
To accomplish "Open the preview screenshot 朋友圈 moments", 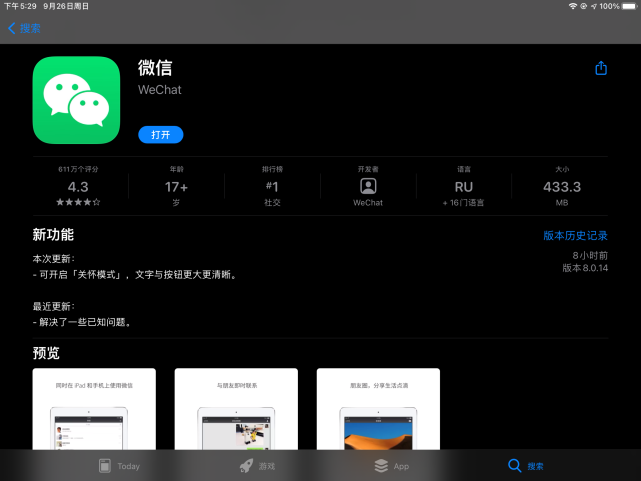I will (x=379, y=409).
